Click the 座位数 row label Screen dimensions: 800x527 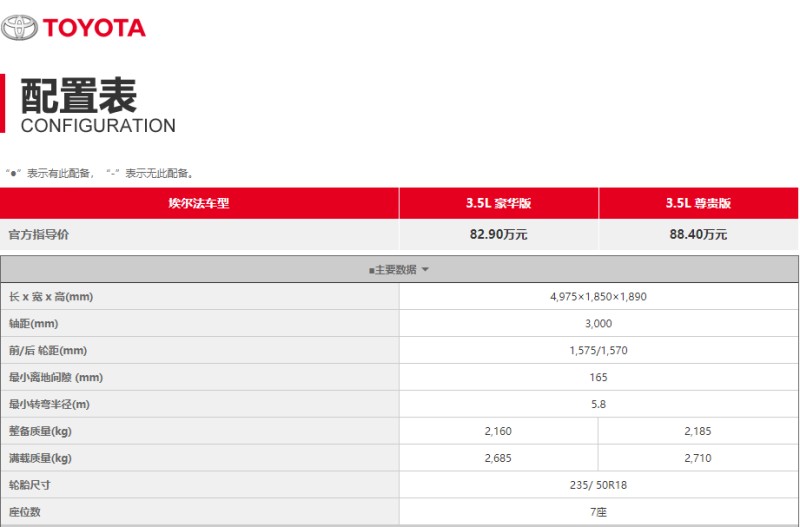pyautogui.click(x=24, y=512)
